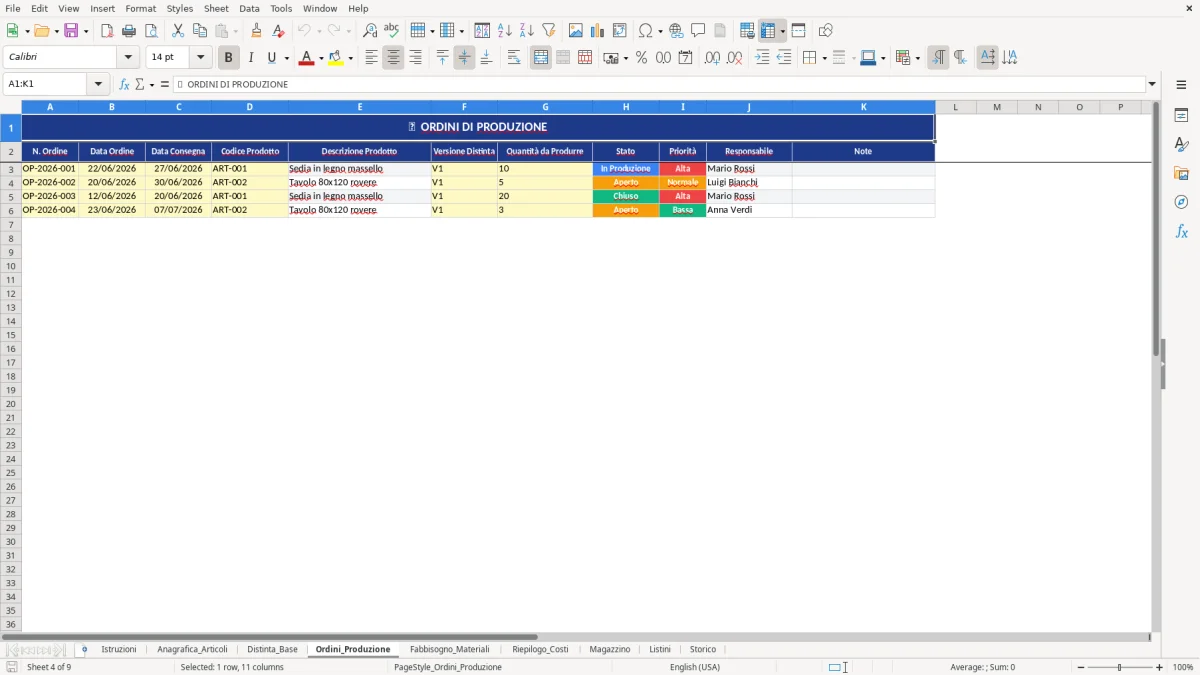This screenshot has width=1200, height=675.
Task: Activate Clone Formatting paintbrush
Action: coord(256,30)
